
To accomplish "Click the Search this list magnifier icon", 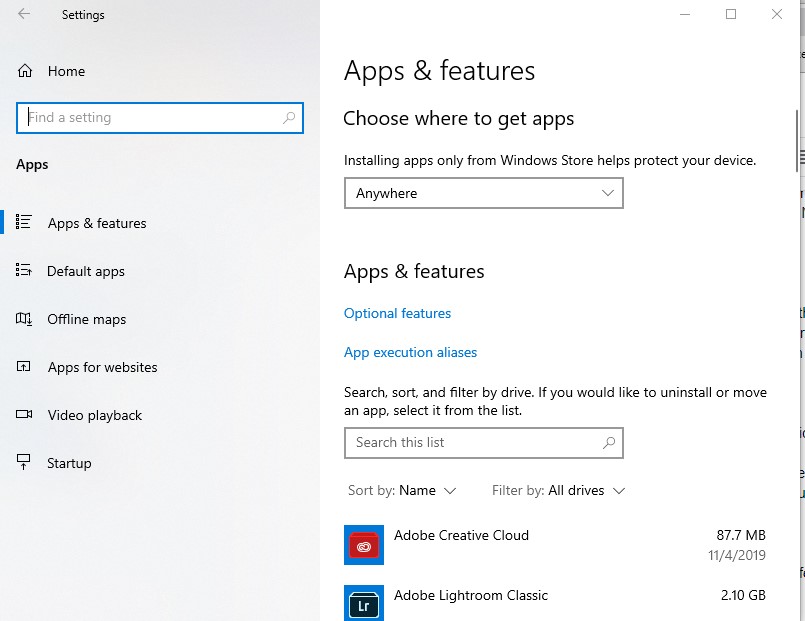I will (x=609, y=442).
